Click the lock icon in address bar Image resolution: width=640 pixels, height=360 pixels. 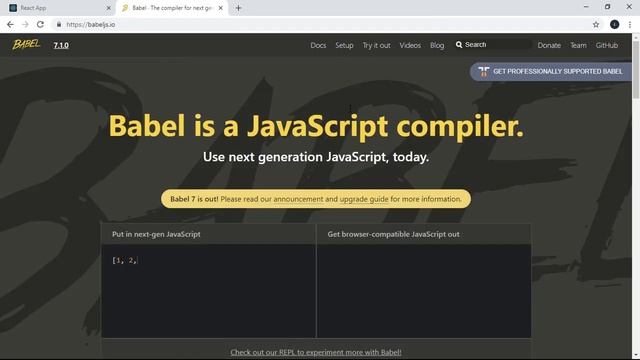pyautogui.click(x=59, y=24)
